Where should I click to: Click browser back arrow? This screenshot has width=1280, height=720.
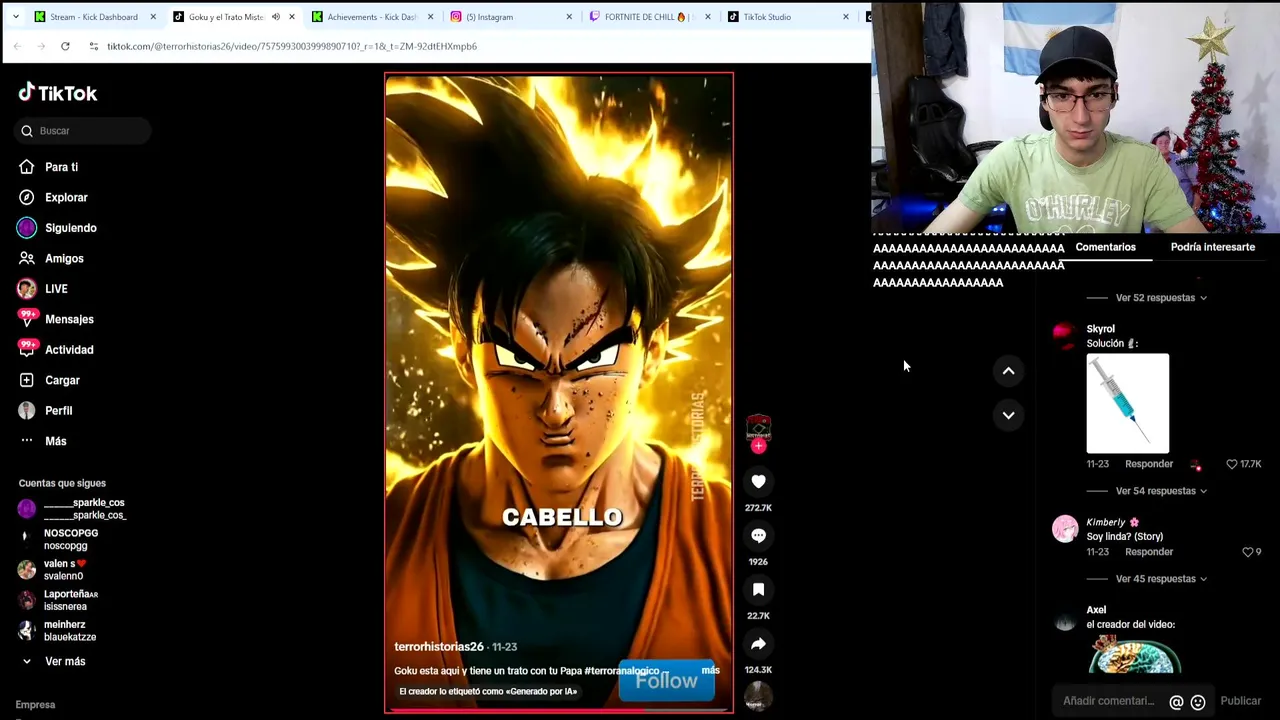pyautogui.click(x=17, y=46)
